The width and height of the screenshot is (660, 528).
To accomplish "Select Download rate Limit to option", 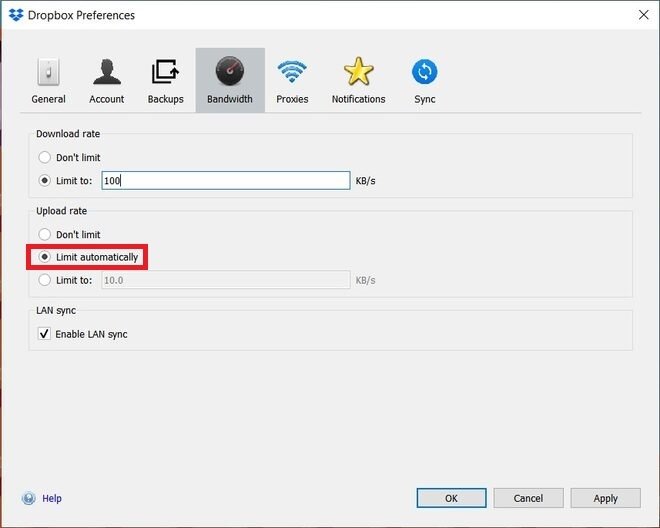I will 45,181.
